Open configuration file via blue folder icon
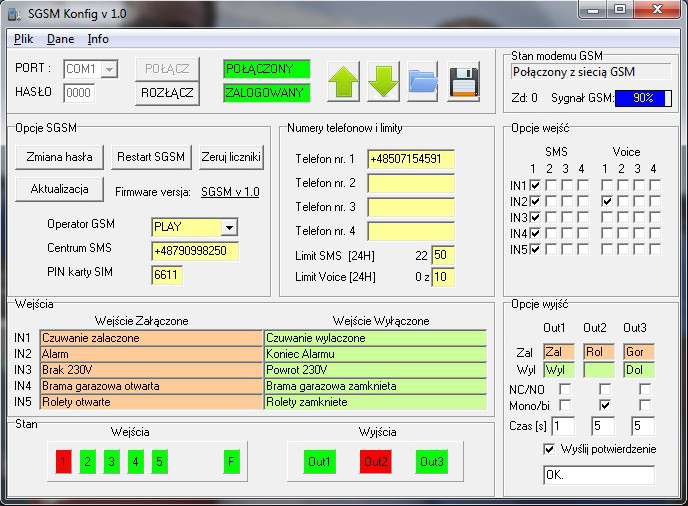 (x=423, y=82)
